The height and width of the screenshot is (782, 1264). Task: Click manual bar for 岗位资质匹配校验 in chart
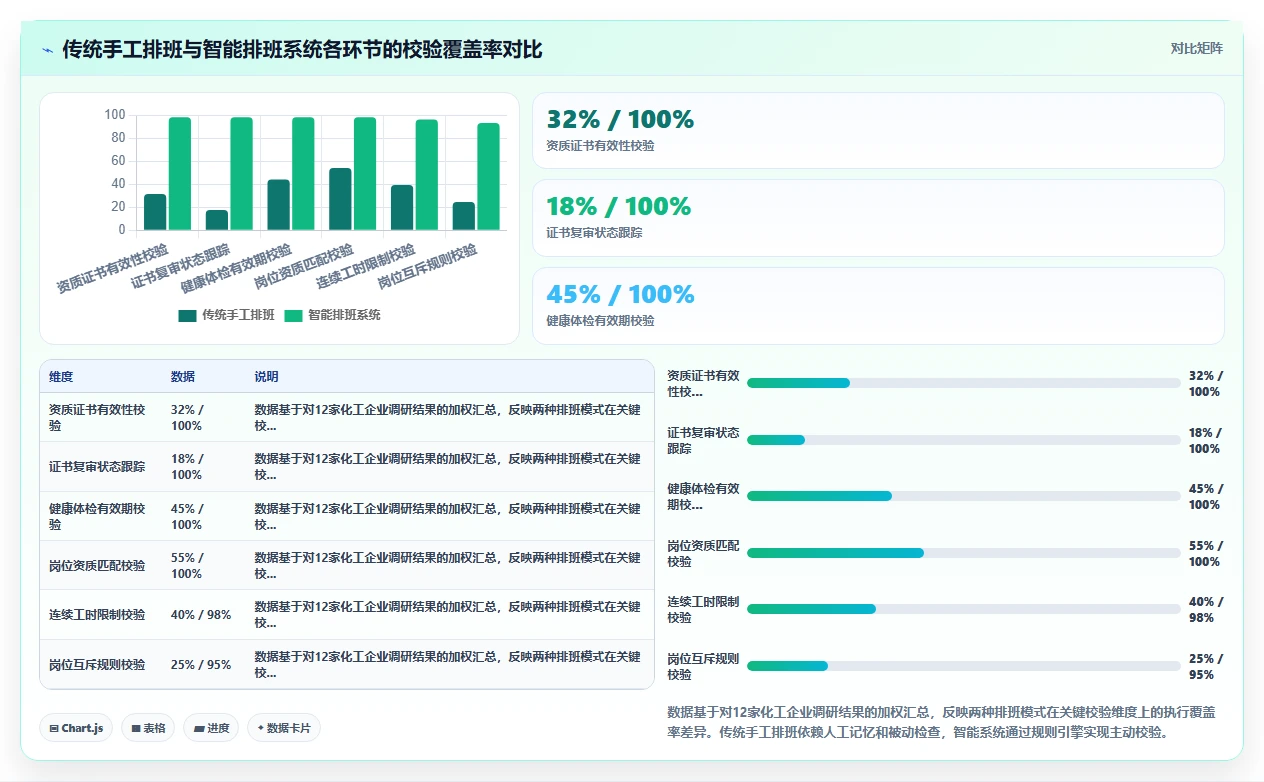(x=340, y=199)
